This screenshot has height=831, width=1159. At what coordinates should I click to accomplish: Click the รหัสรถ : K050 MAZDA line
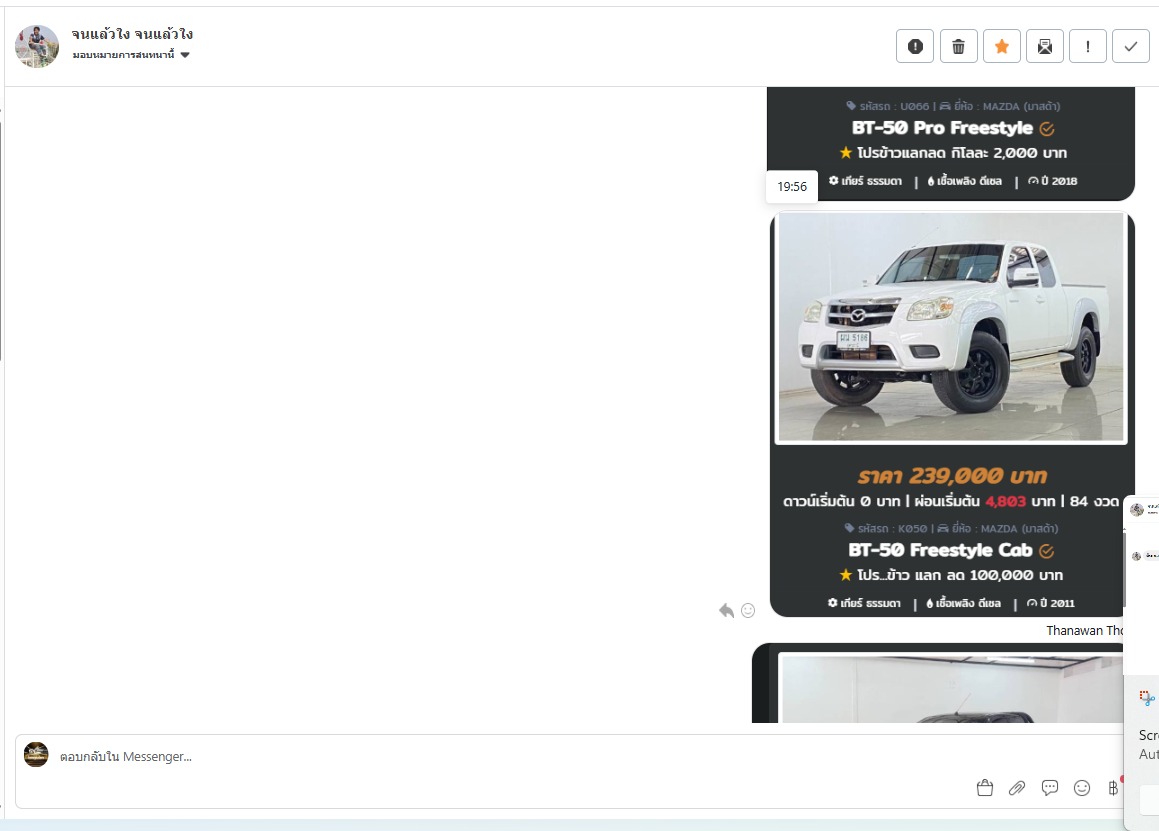951,529
